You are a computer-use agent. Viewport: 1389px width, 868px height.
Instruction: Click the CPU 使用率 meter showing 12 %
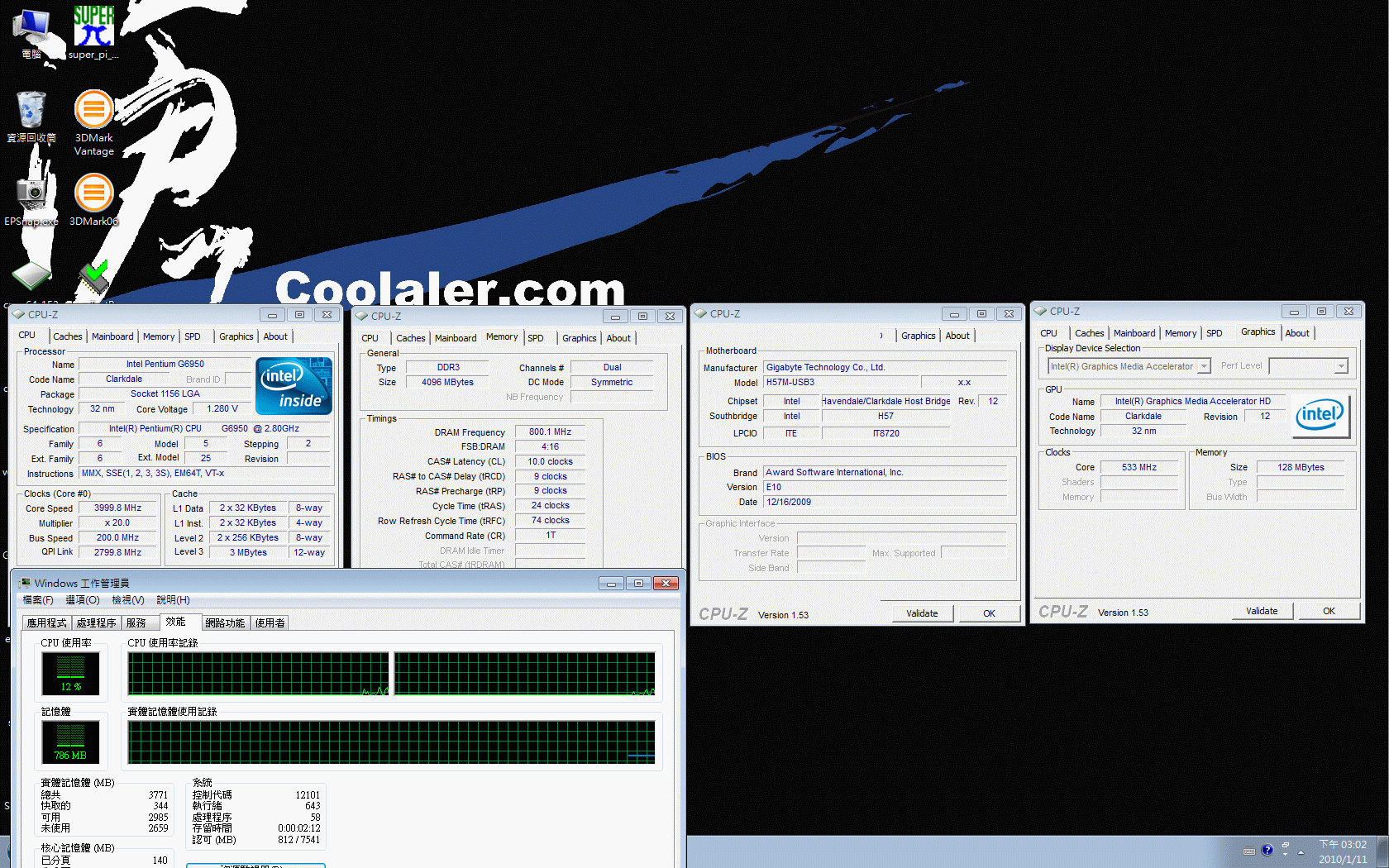(70, 674)
